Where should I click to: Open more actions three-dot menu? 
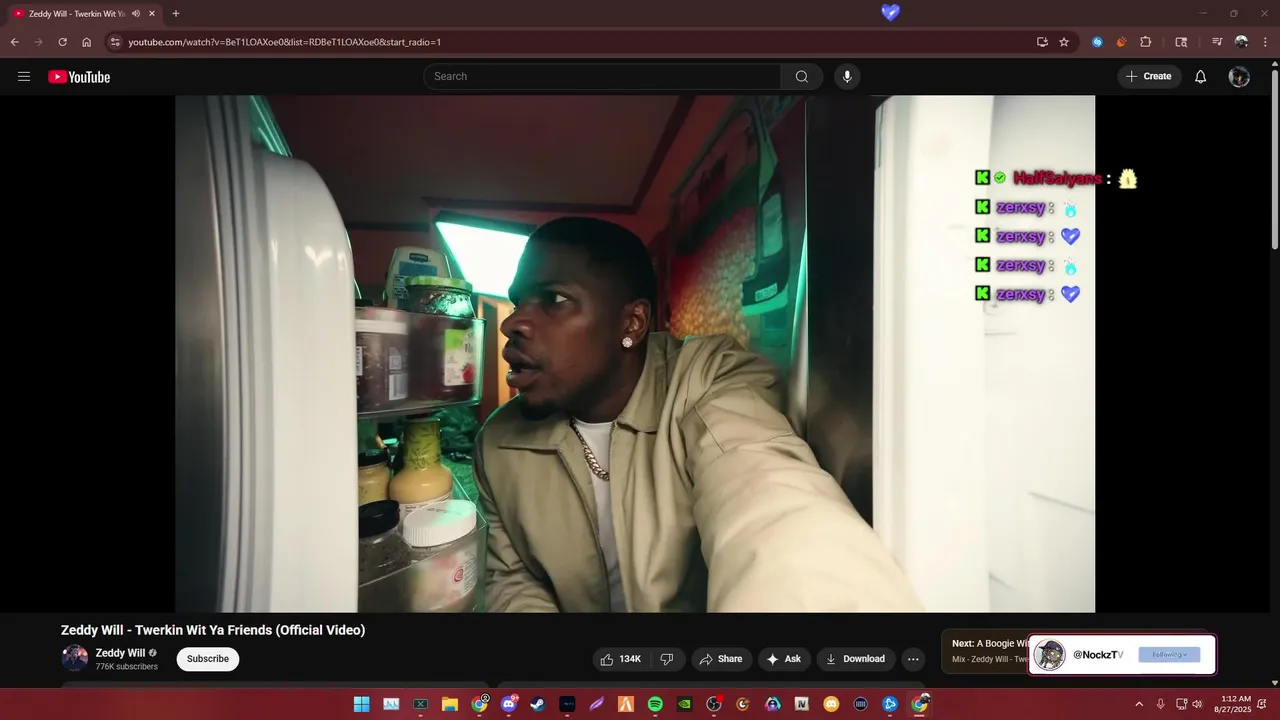click(x=913, y=659)
